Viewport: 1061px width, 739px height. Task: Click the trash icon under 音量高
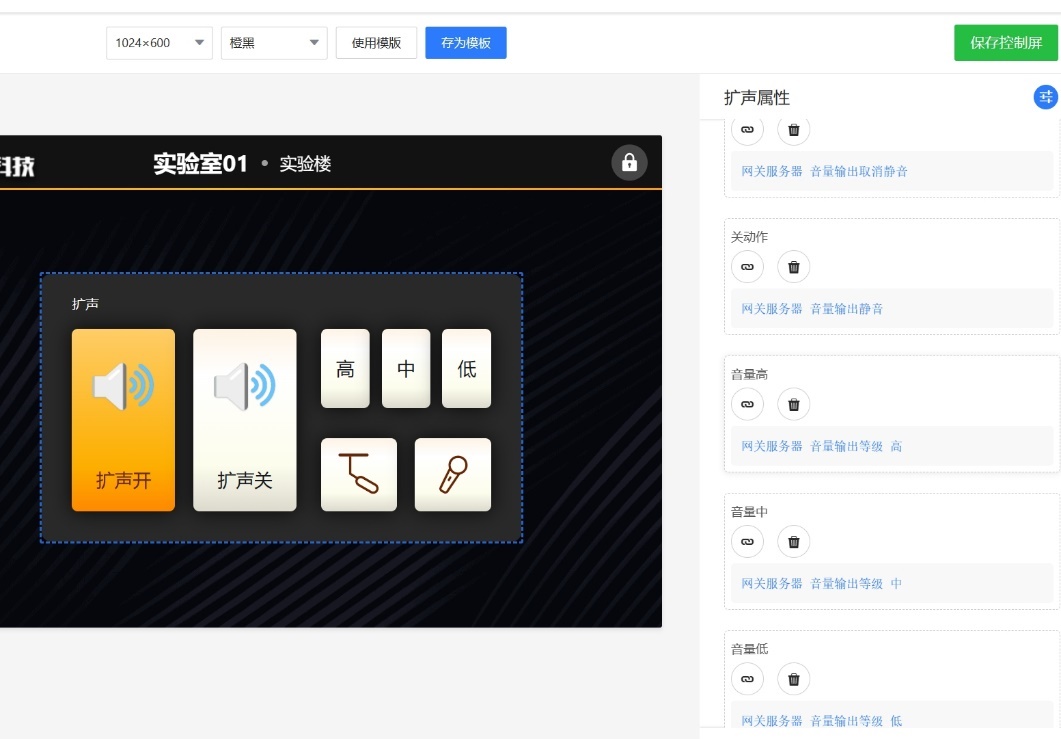(x=794, y=404)
